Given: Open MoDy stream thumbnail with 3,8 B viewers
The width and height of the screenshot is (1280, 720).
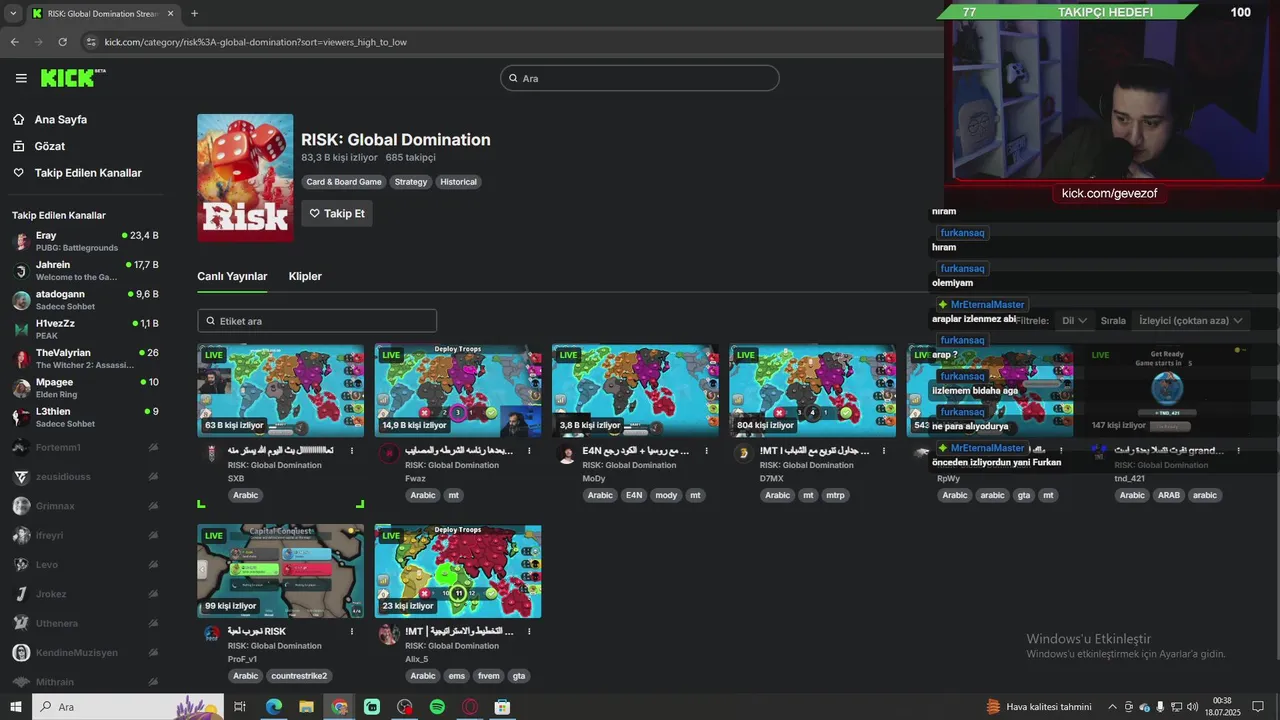Looking at the screenshot, I should pyautogui.click(x=635, y=391).
